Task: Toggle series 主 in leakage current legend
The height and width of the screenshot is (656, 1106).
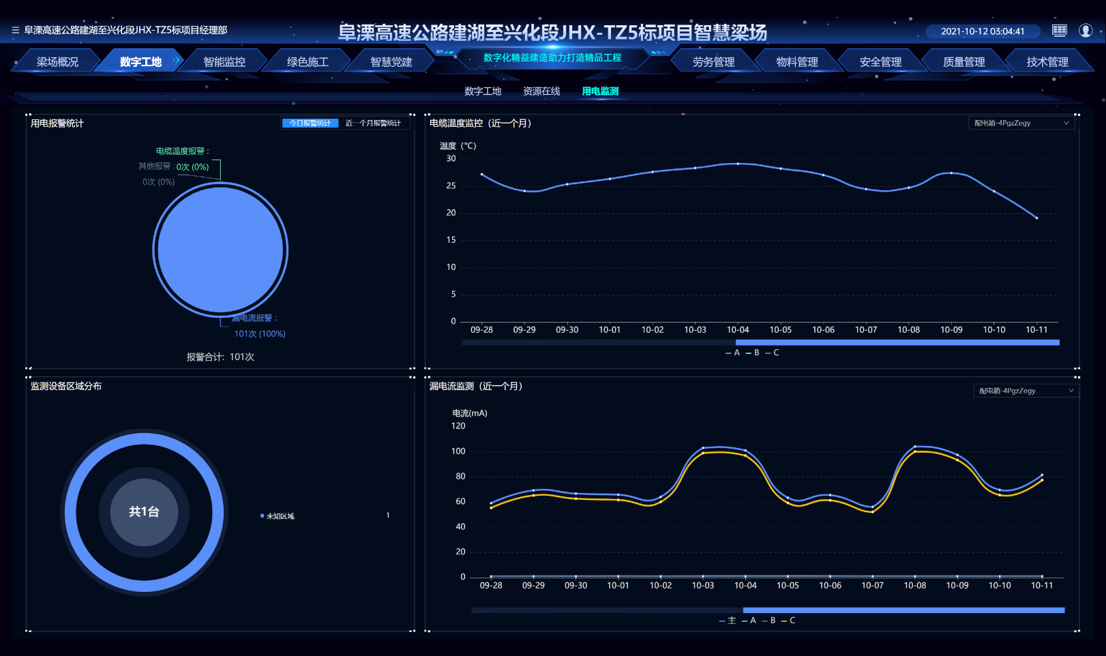Action: pos(727,621)
